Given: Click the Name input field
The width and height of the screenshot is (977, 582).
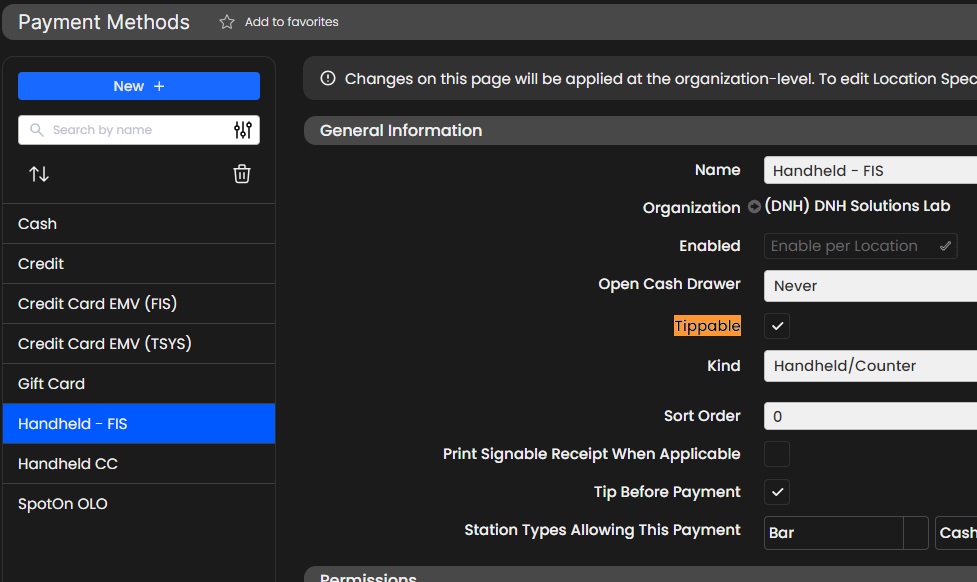Looking at the screenshot, I should tap(870, 170).
